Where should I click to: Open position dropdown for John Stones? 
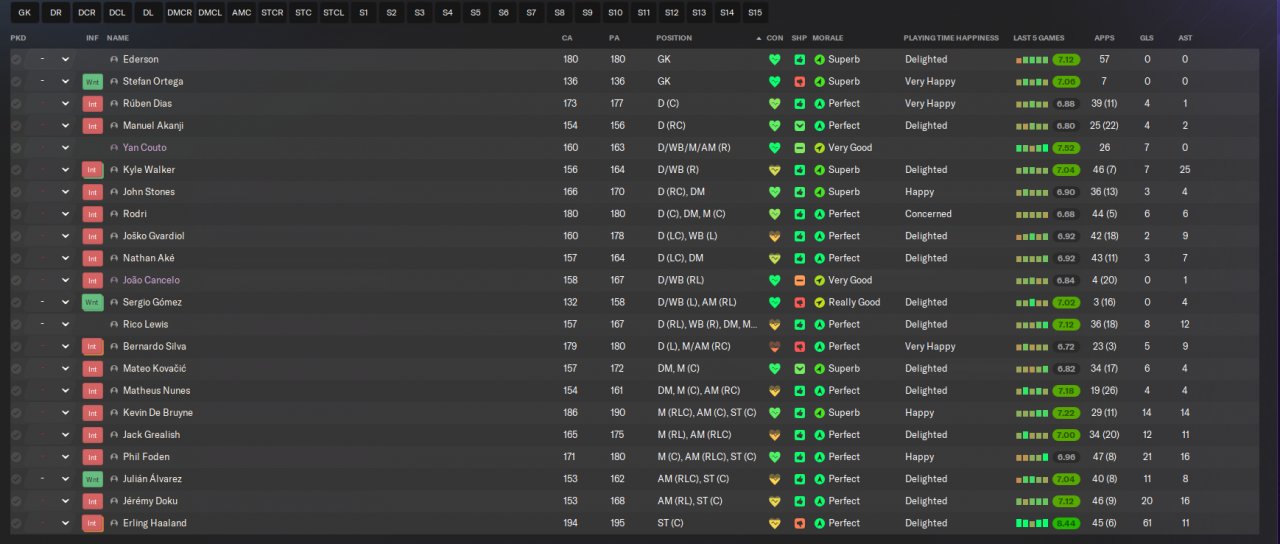coord(66,192)
